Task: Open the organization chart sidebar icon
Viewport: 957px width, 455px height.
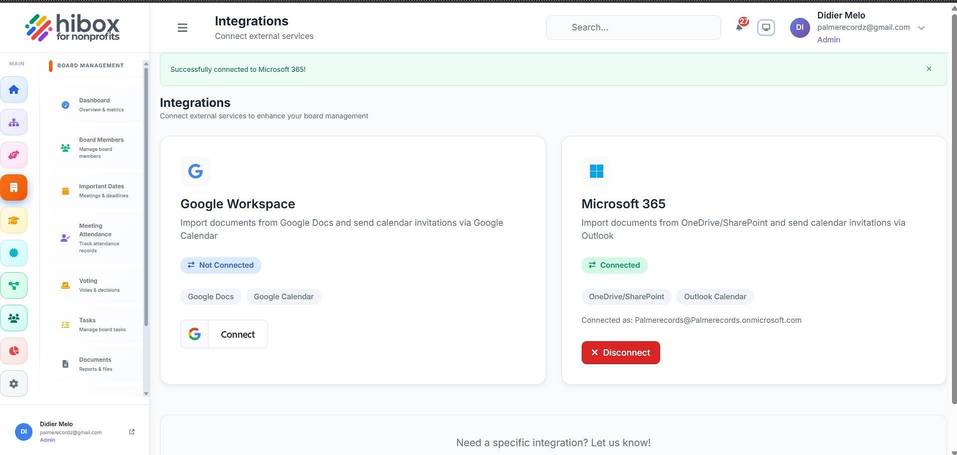Action: click(13, 122)
